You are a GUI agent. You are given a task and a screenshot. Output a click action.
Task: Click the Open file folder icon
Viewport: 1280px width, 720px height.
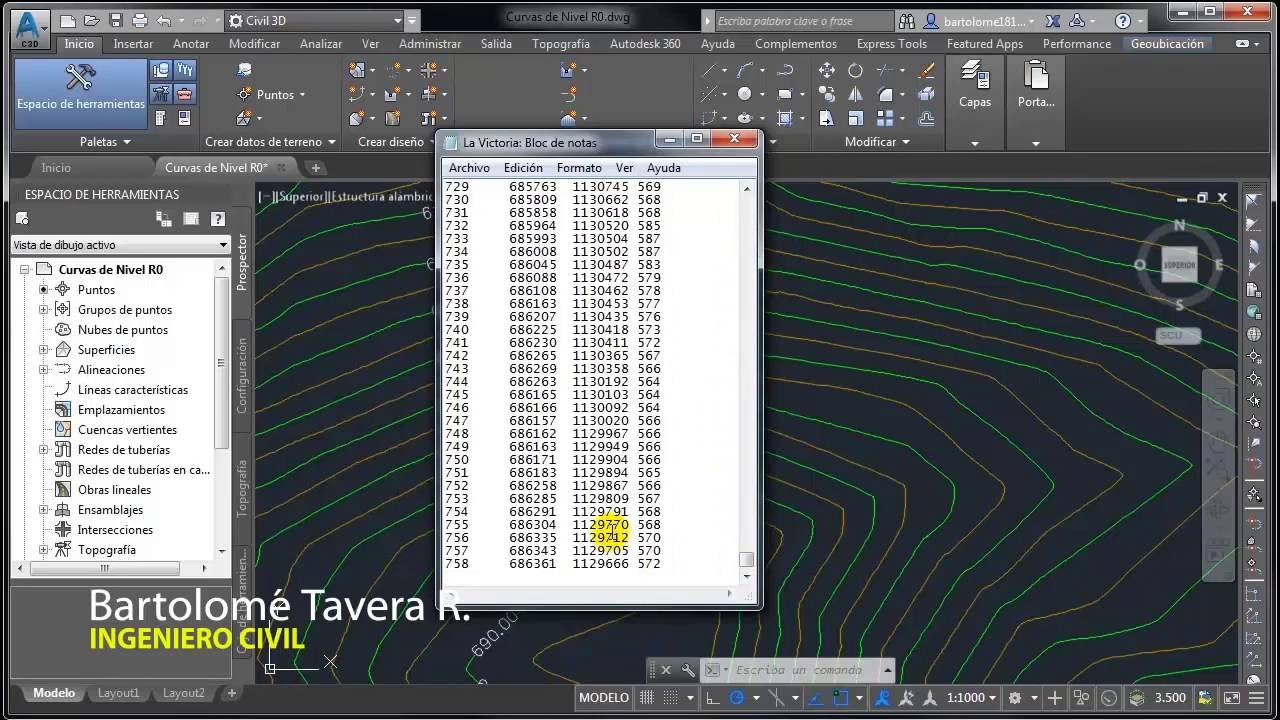click(x=91, y=20)
